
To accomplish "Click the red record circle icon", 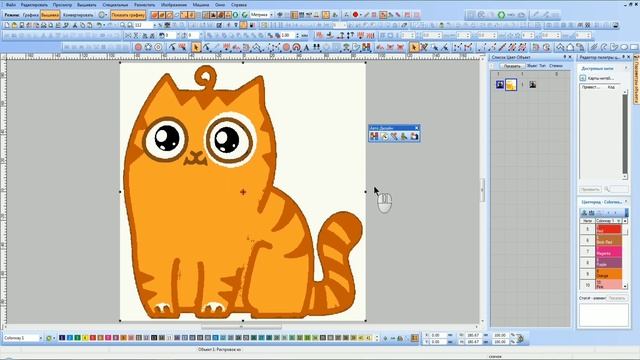I will pyautogui.click(x=355, y=15).
